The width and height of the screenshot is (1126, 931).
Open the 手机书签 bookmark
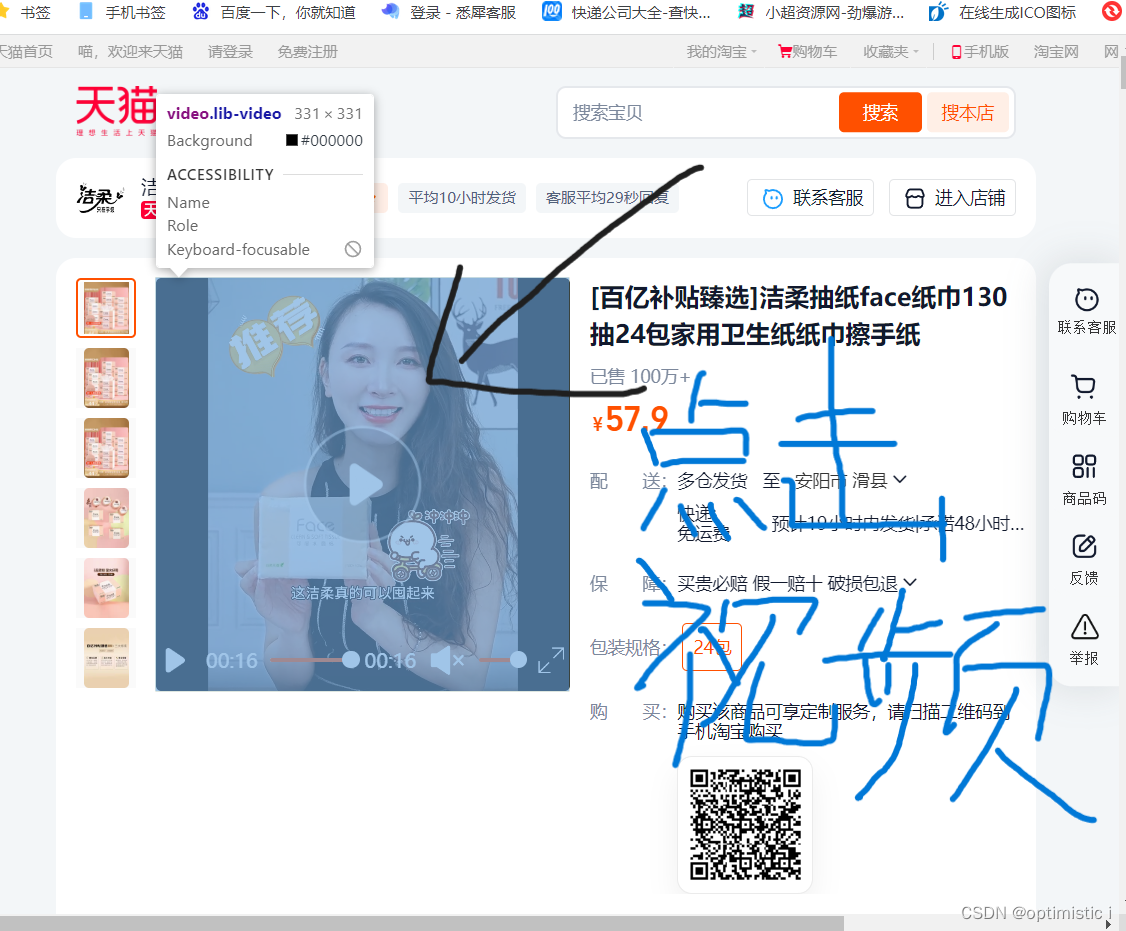[x=122, y=12]
